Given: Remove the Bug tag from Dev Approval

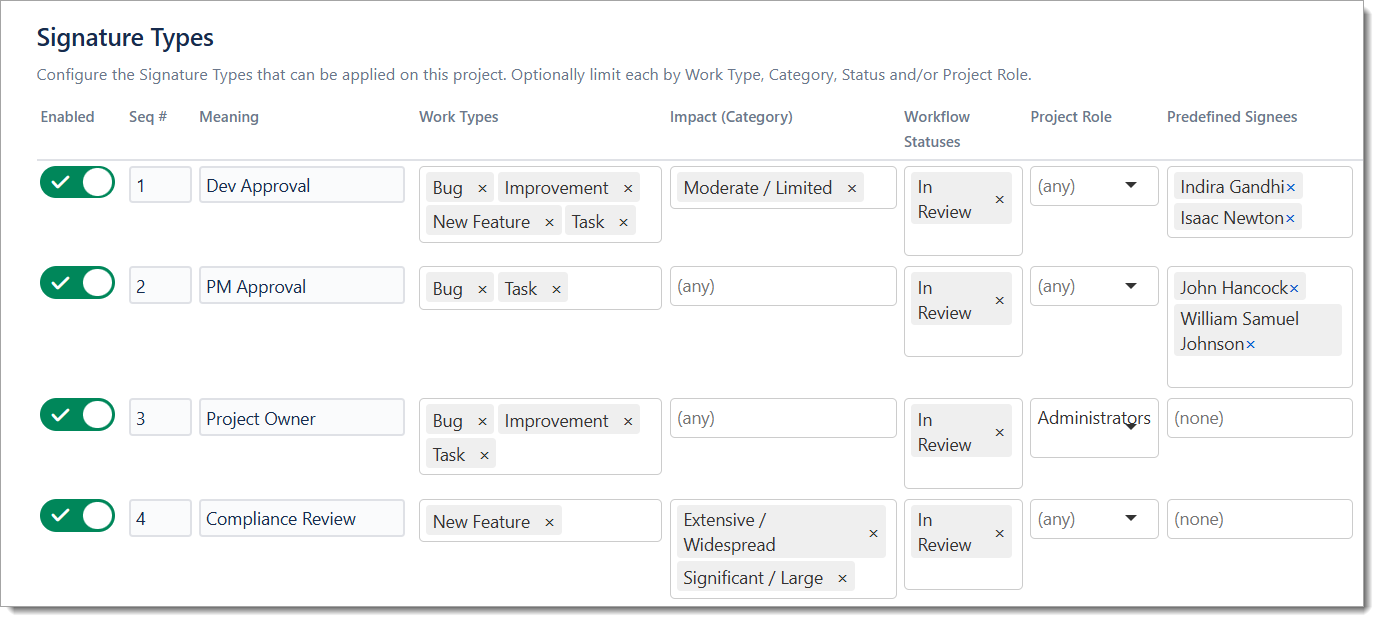Looking at the screenshot, I should click(x=482, y=189).
